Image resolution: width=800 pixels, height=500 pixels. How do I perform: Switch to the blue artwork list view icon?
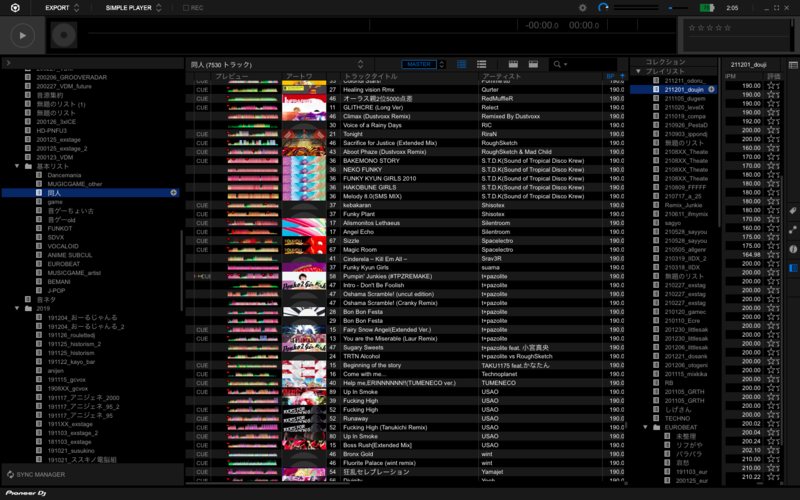(x=462, y=64)
